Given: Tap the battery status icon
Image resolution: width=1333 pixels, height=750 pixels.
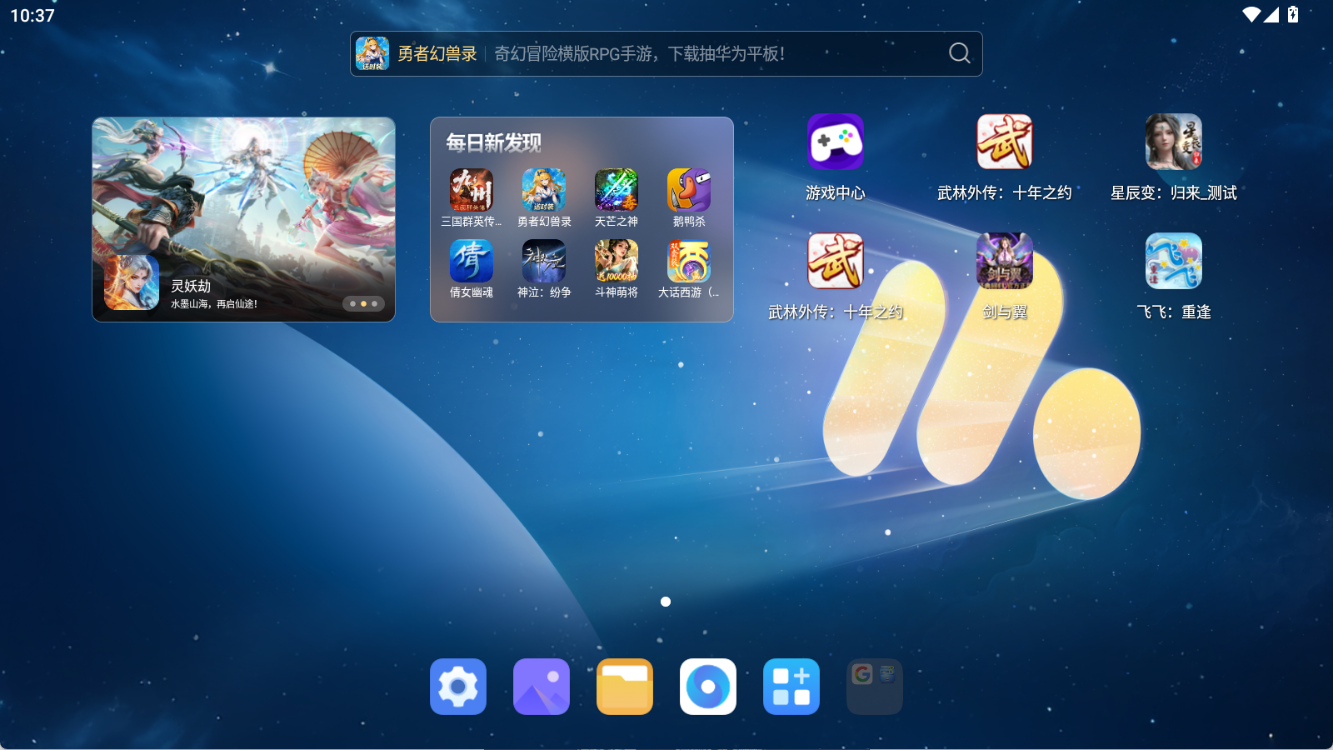Looking at the screenshot, I should [1293, 14].
